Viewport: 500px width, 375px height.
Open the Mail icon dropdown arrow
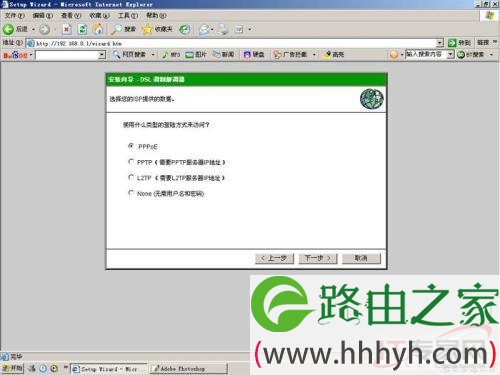pos(212,30)
